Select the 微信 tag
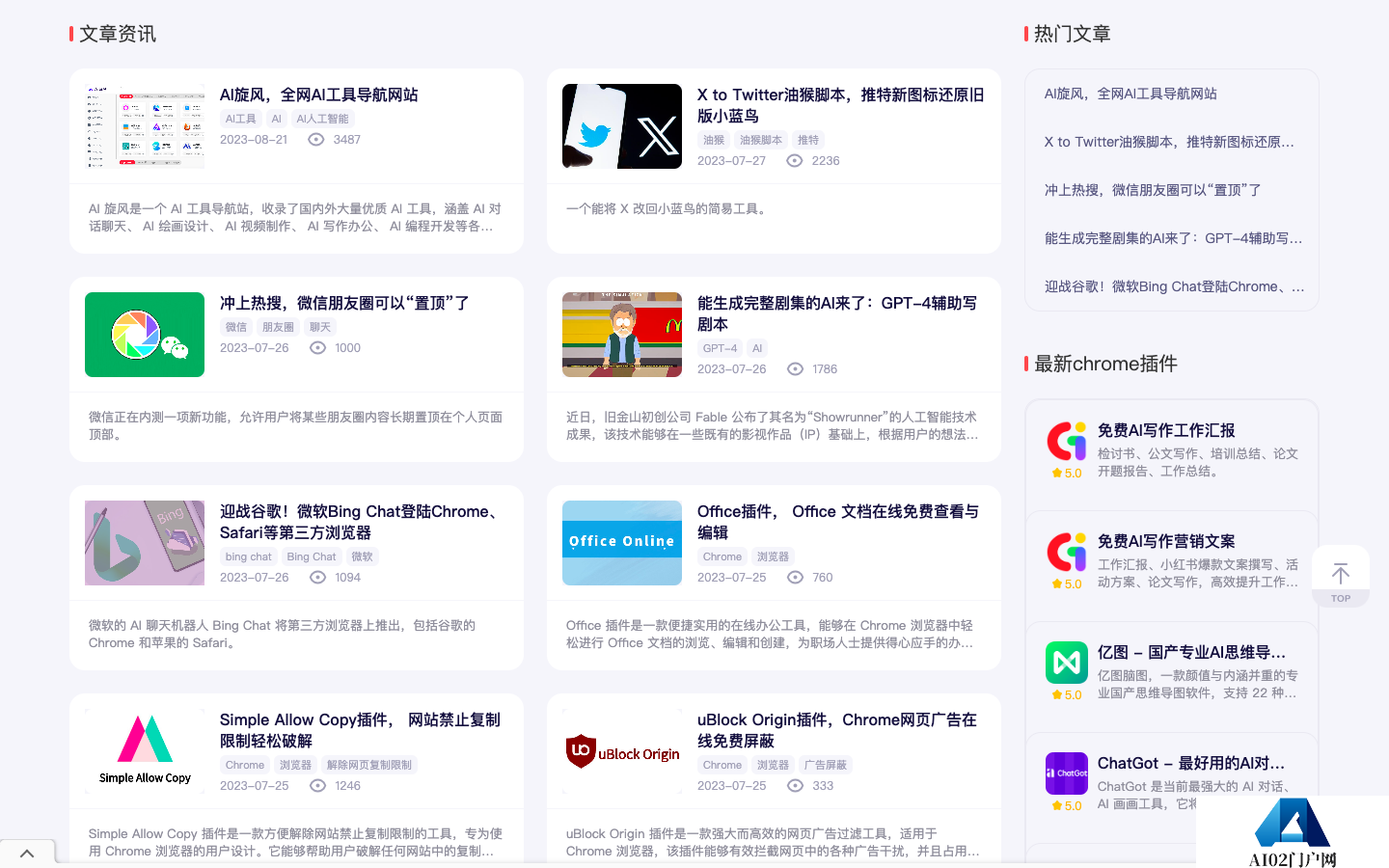Viewport: 1389px width, 868px height. click(x=236, y=327)
